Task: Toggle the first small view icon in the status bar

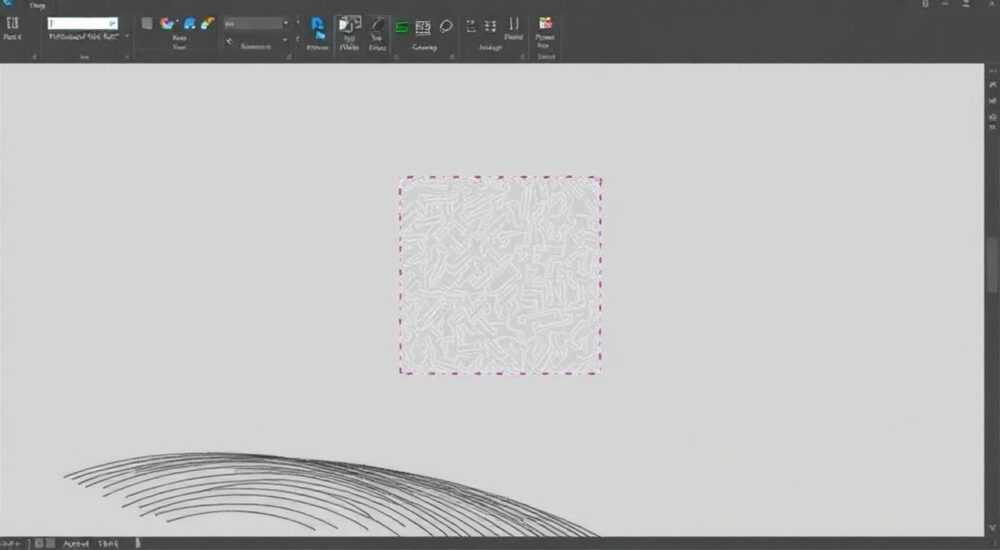Action: pos(40,543)
